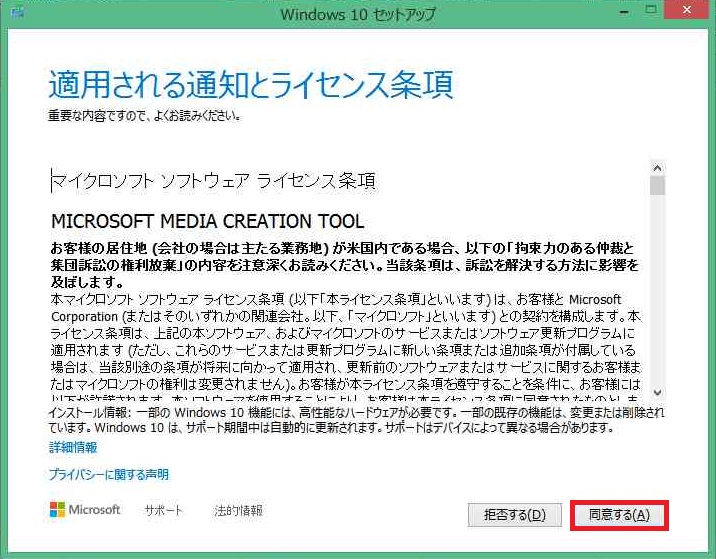
Task: Maximize the Windows 10 setup window
Action: coord(651,10)
